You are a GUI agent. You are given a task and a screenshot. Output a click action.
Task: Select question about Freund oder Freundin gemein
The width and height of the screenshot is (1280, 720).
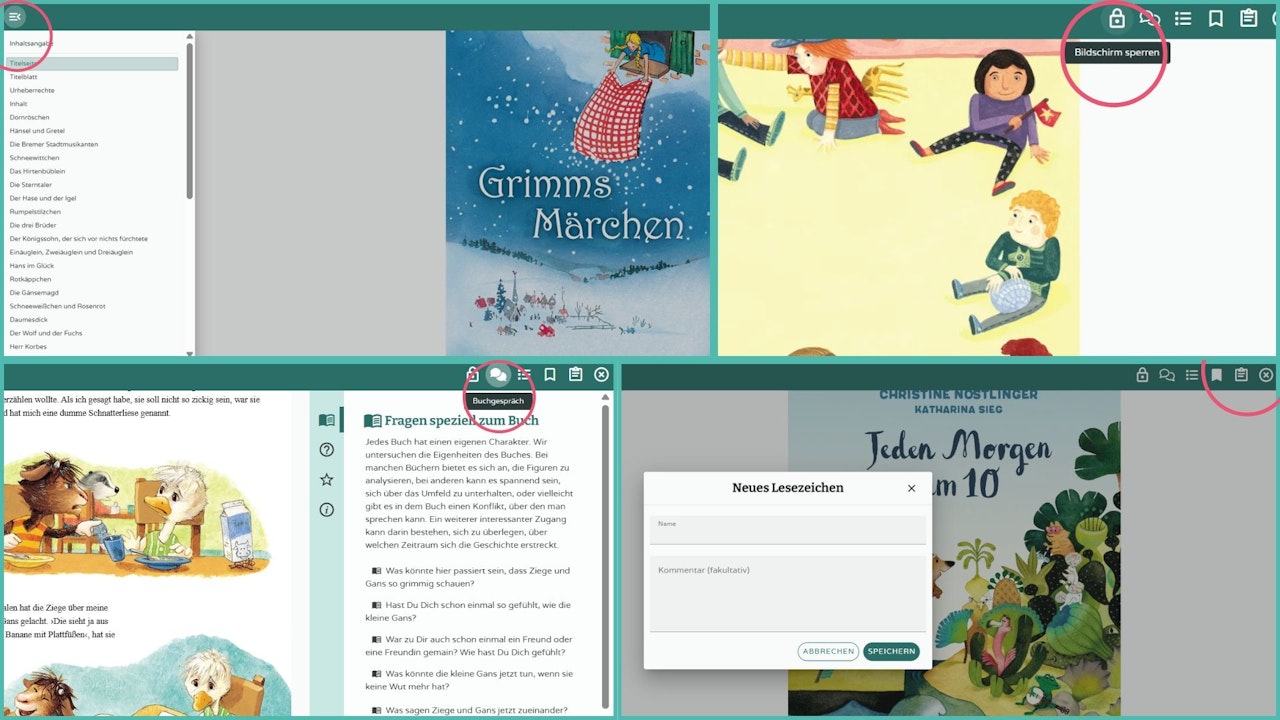(x=470, y=646)
